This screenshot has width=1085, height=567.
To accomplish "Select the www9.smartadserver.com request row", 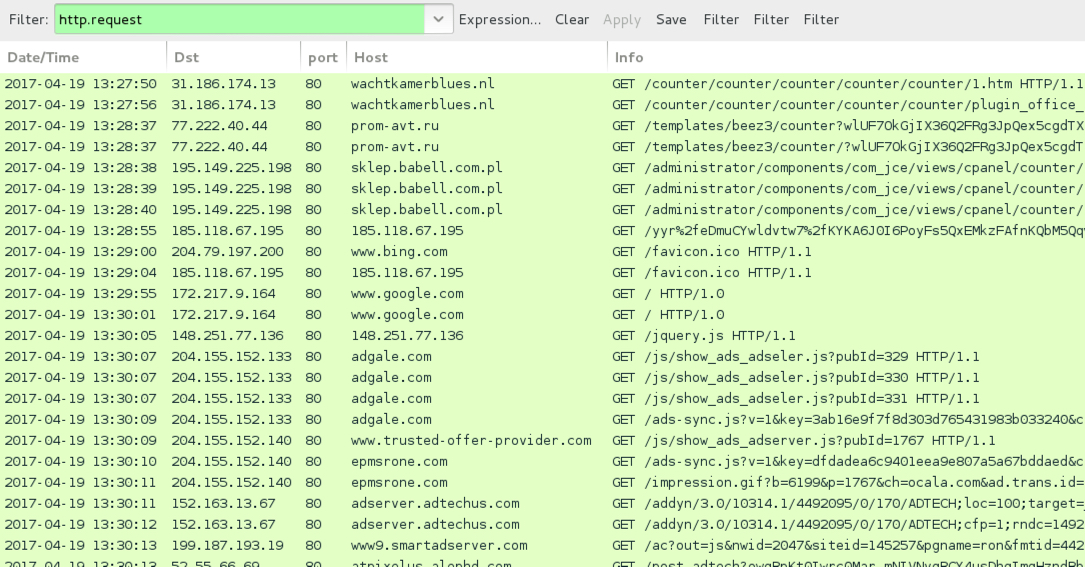I will coord(542,546).
